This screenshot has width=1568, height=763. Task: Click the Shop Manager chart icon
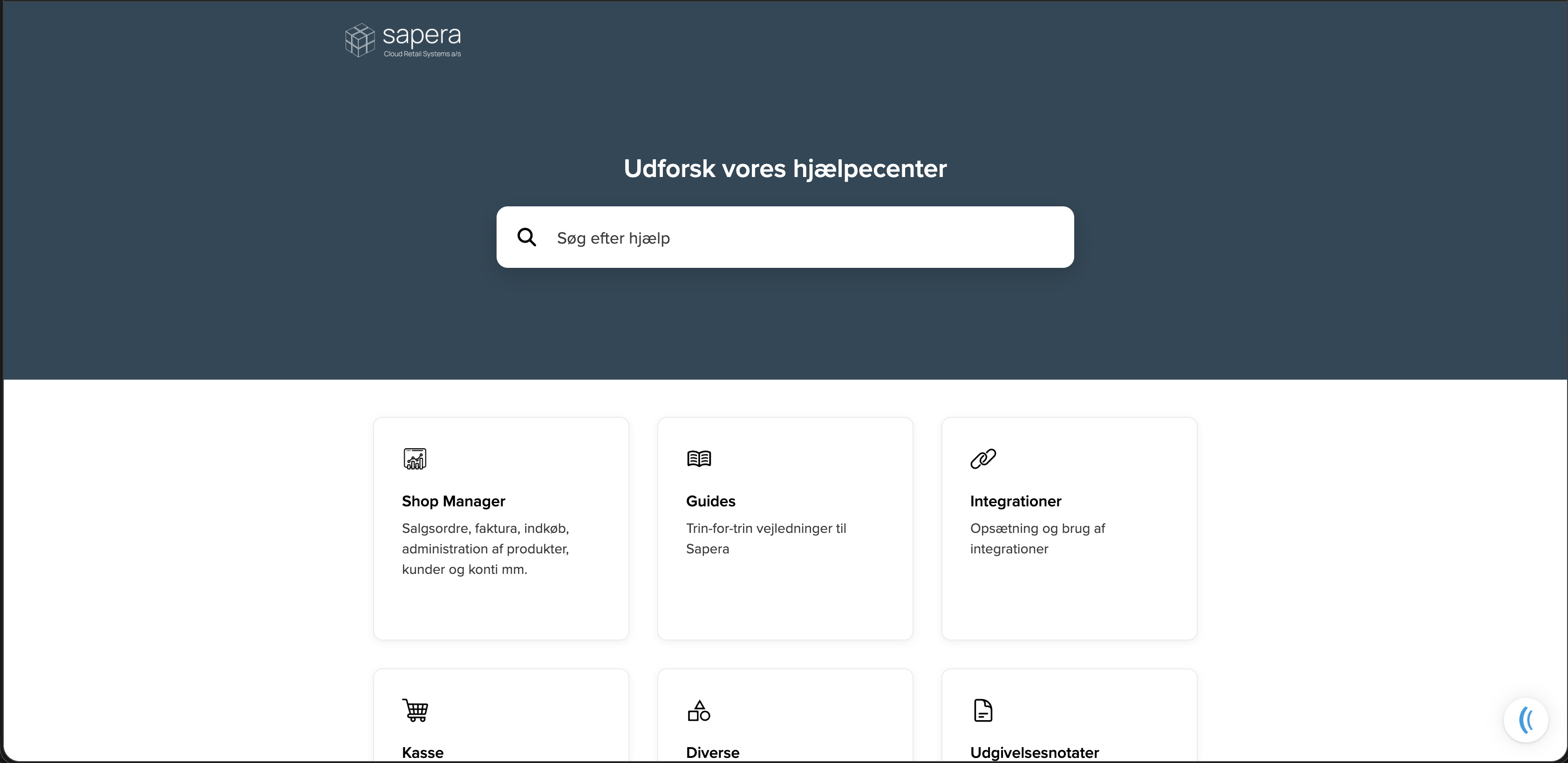(x=415, y=459)
